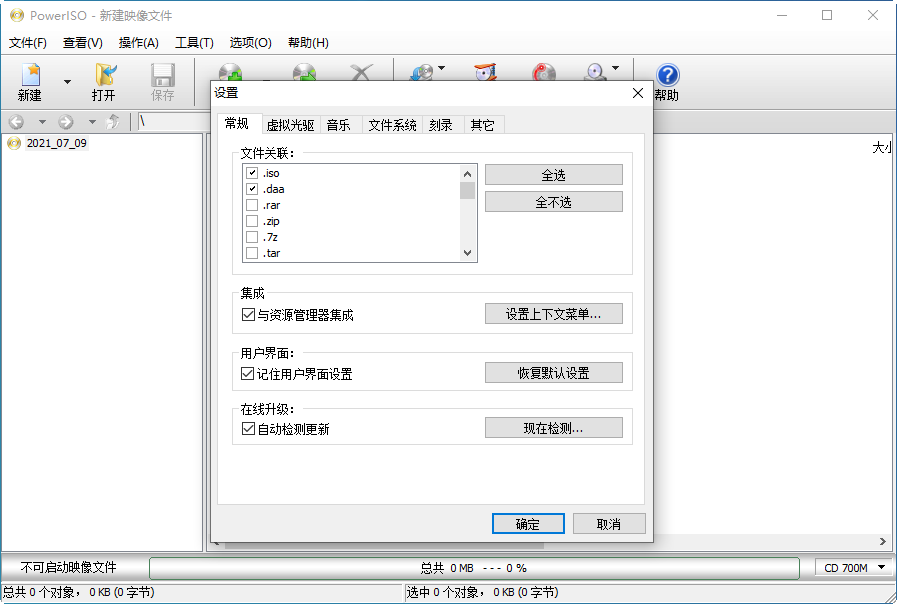
Task: Click the go-up-one-level folder icon
Action: pyautogui.click(x=113, y=122)
